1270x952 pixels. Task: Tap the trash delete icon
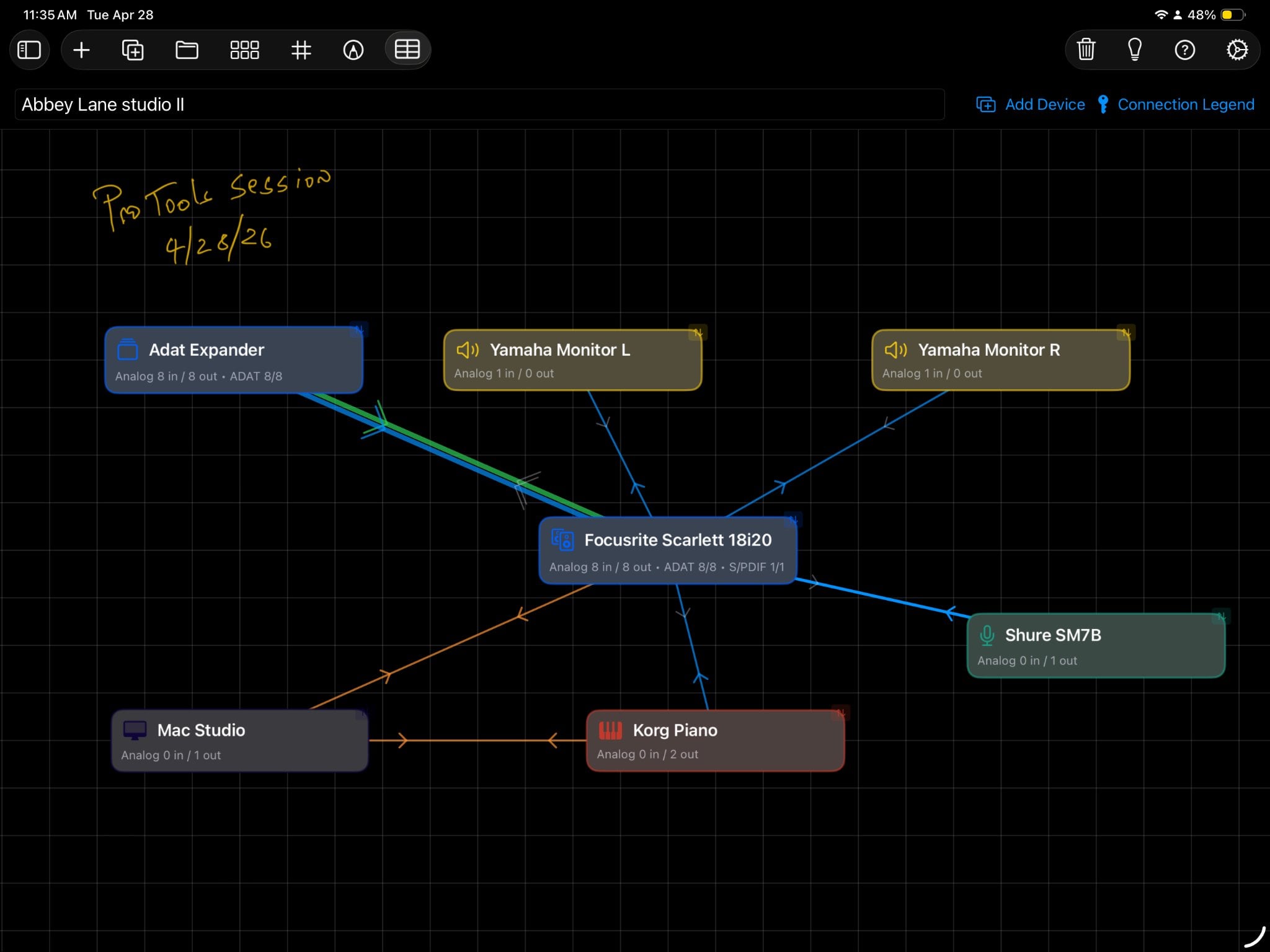[x=1086, y=50]
